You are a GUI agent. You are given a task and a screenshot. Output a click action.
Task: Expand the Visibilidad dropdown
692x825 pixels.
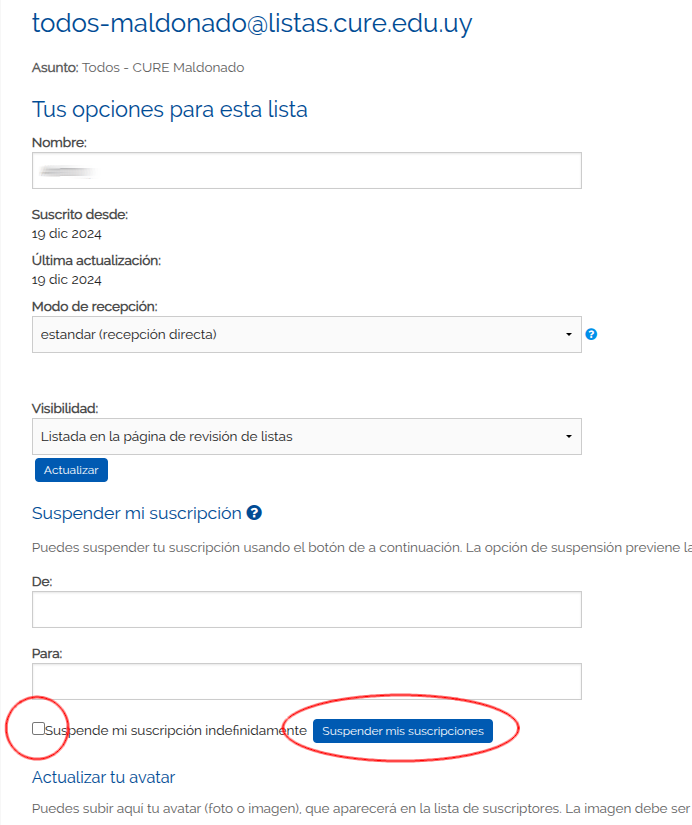[x=306, y=436]
